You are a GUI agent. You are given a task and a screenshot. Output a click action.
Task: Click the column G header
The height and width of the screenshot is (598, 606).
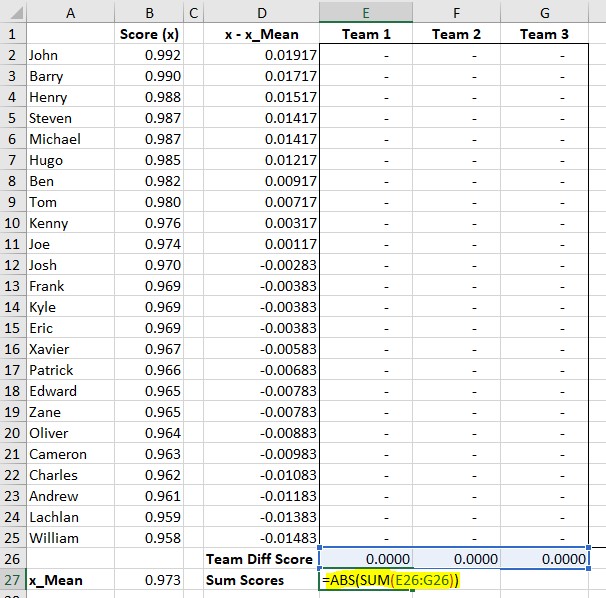pos(544,12)
